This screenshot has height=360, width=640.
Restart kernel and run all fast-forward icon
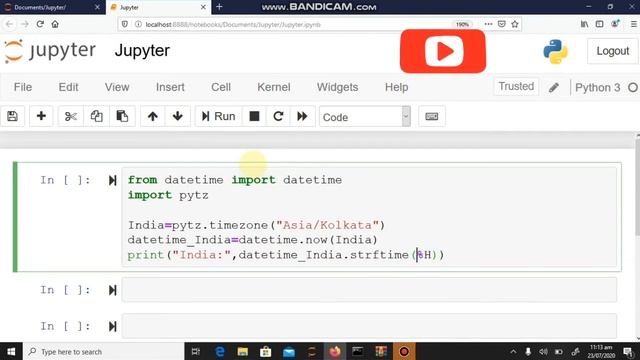point(302,116)
